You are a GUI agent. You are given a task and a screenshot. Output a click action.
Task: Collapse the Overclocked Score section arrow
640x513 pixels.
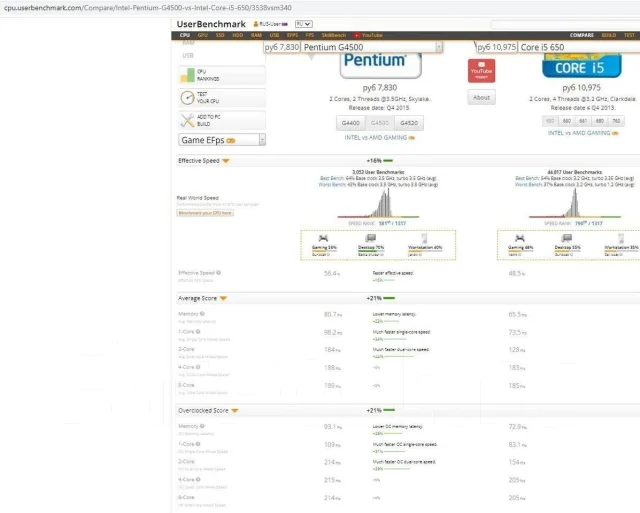pos(235,411)
